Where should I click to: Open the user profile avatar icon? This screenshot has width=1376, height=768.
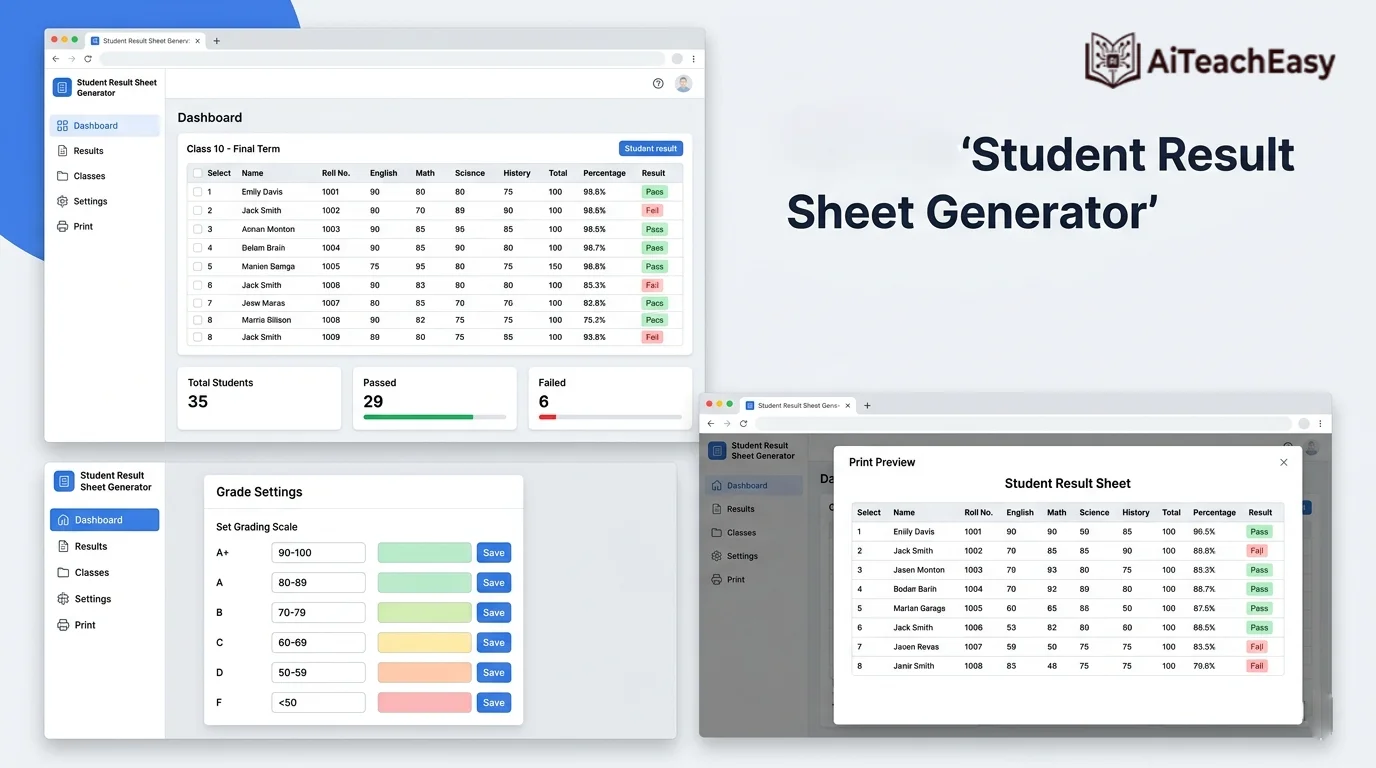(683, 83)
